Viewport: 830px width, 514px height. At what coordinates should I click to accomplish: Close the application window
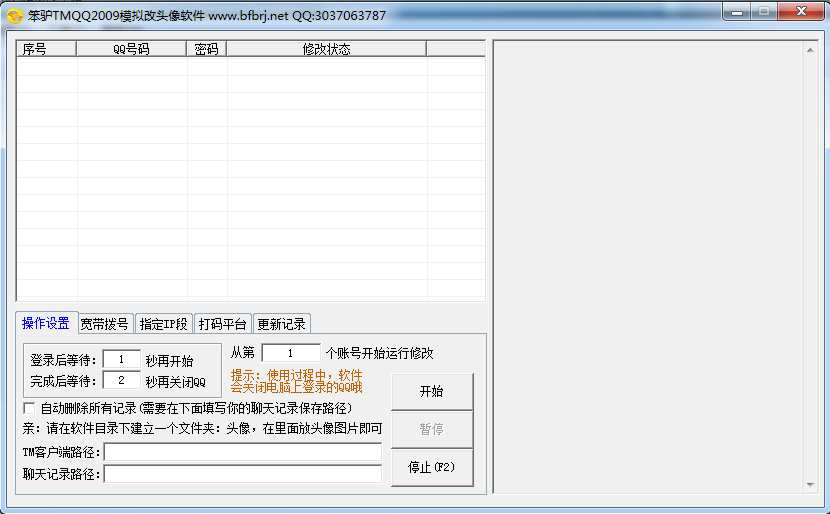tap(801, 12)
